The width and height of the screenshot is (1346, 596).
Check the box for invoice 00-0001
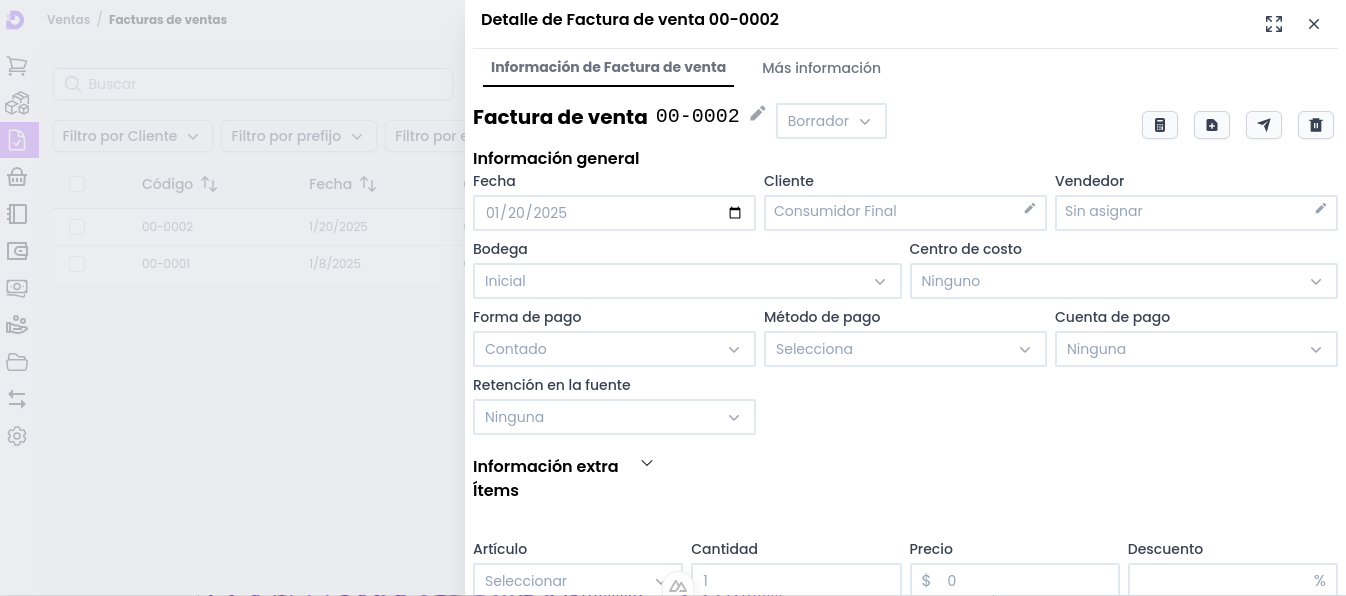77,264
